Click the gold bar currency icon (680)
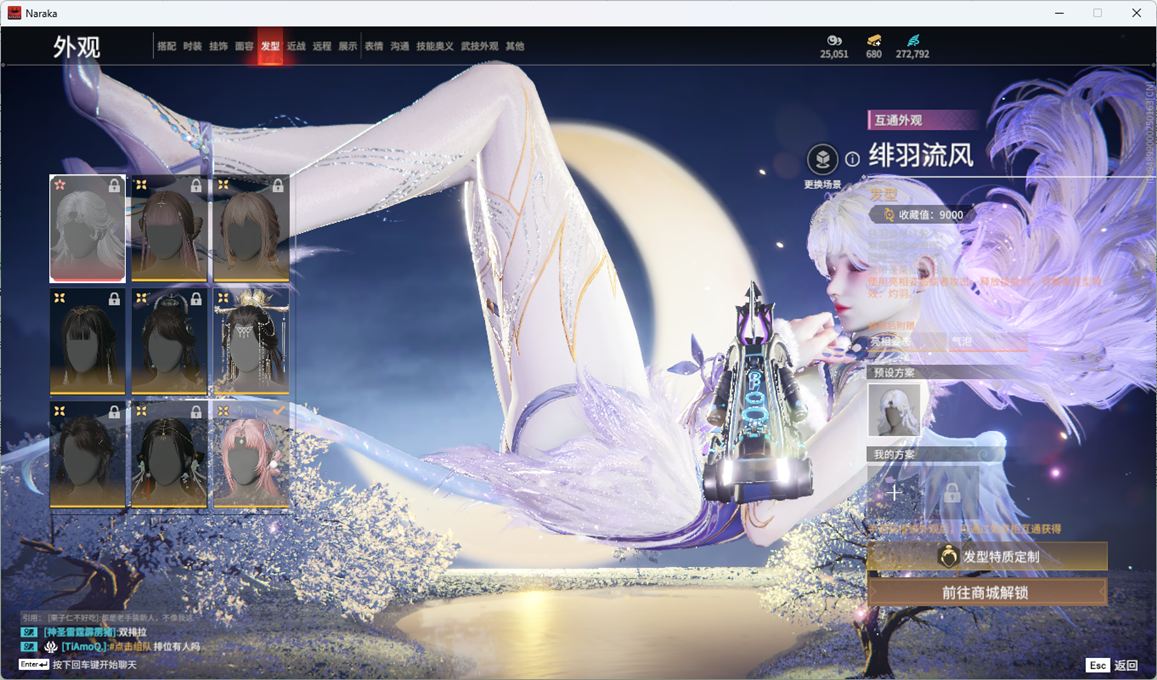 [873, 40]
